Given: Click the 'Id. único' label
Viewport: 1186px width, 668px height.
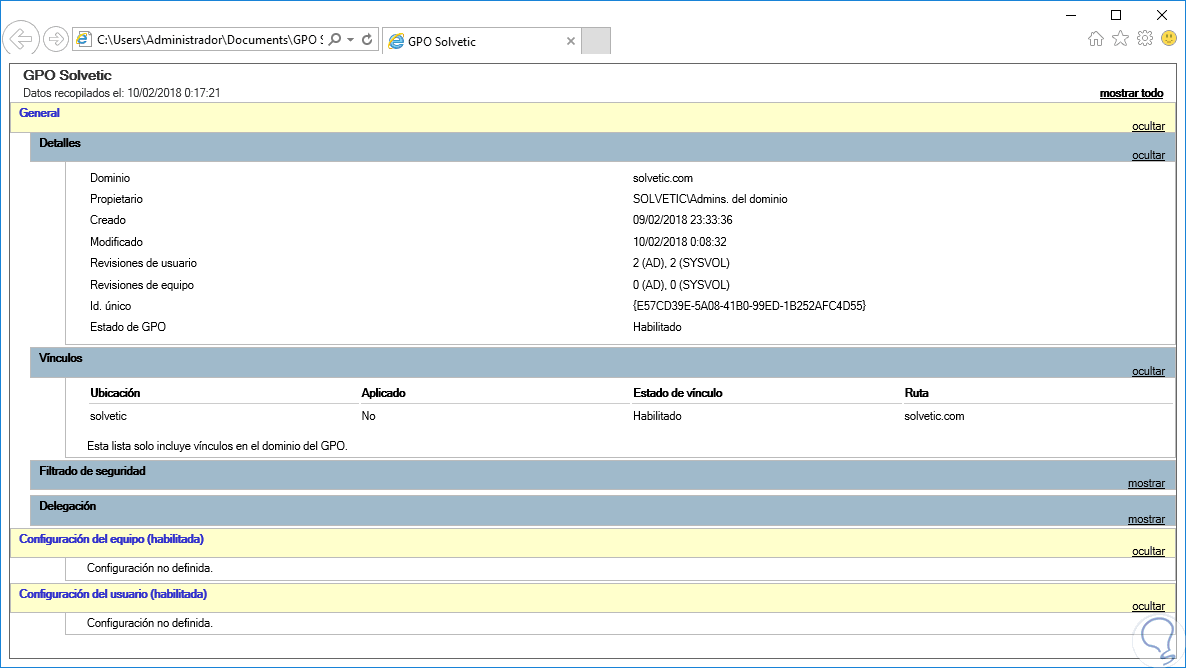Looking at the screenshot, I should tap(110, 306).
